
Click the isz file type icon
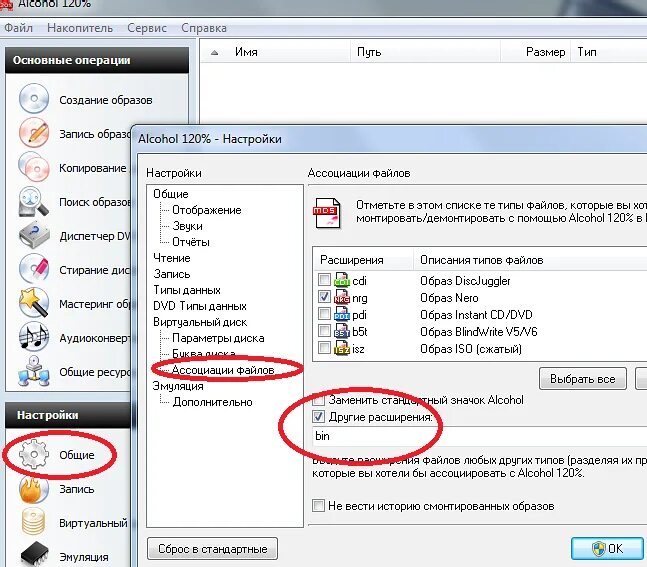(x=342, y=348)
